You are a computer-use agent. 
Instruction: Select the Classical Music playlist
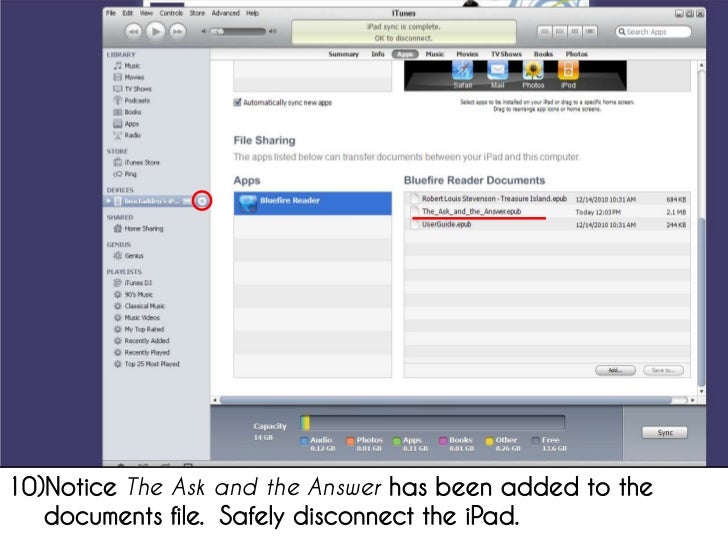tap(139, 306)
